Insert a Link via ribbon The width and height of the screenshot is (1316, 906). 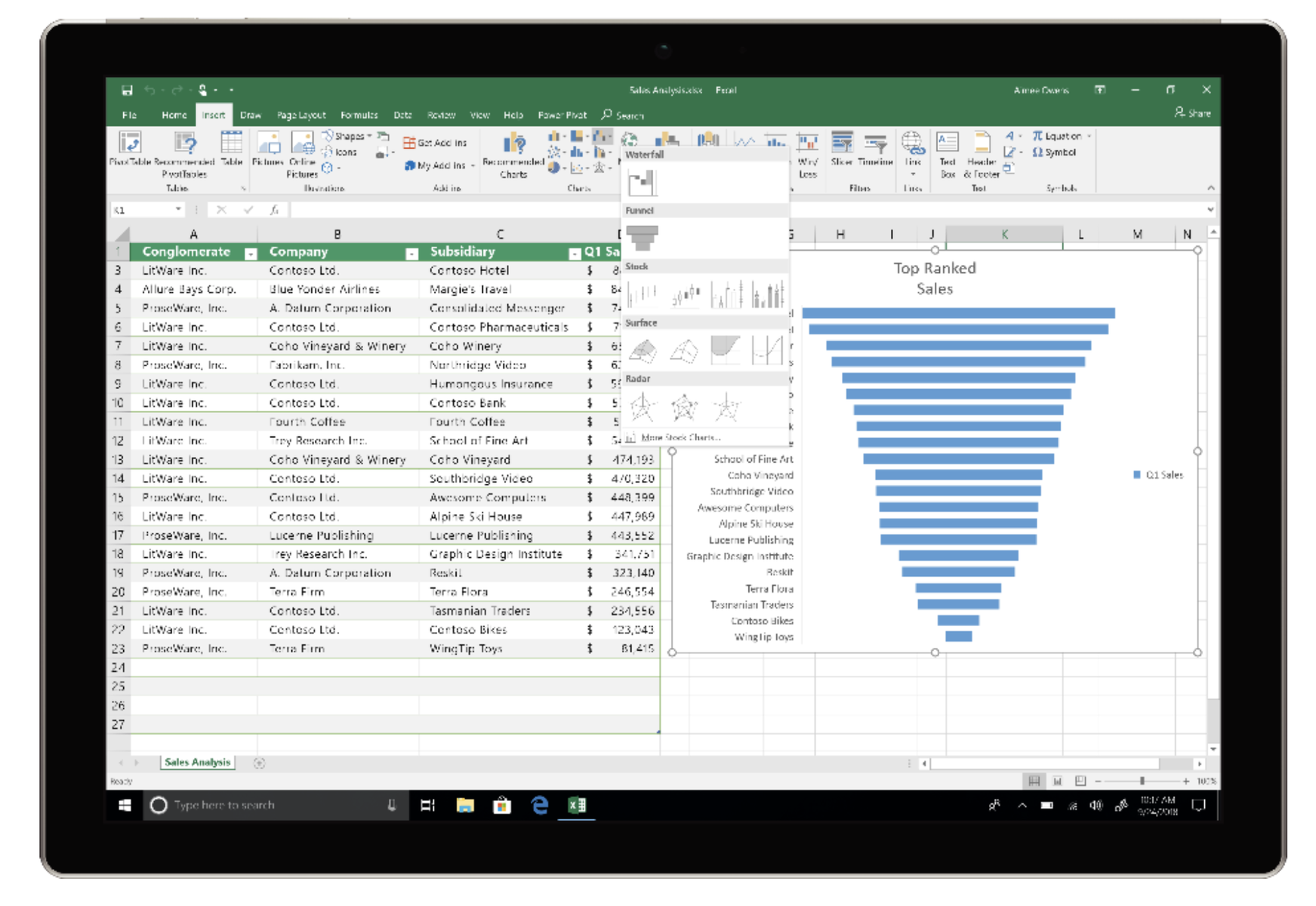(912, 154)
